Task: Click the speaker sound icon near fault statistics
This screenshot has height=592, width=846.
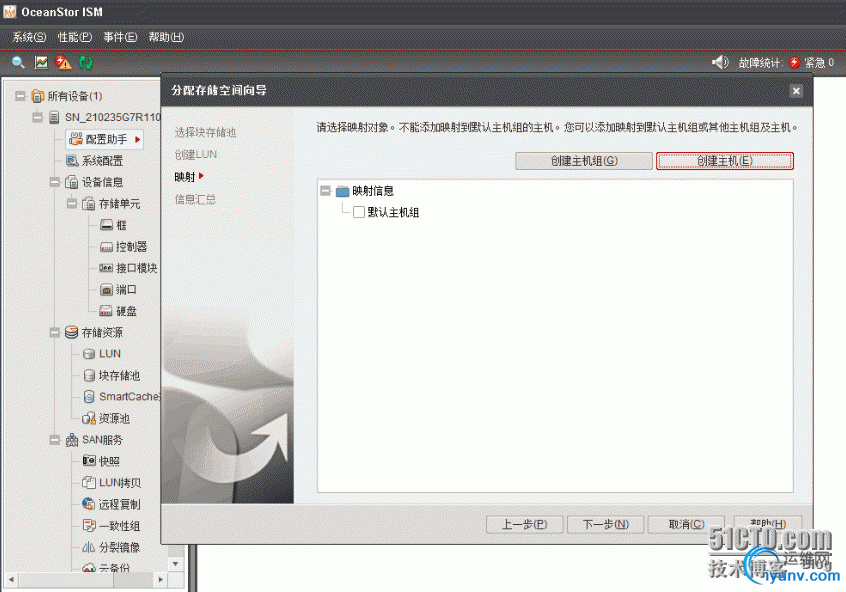Action: 719,61
